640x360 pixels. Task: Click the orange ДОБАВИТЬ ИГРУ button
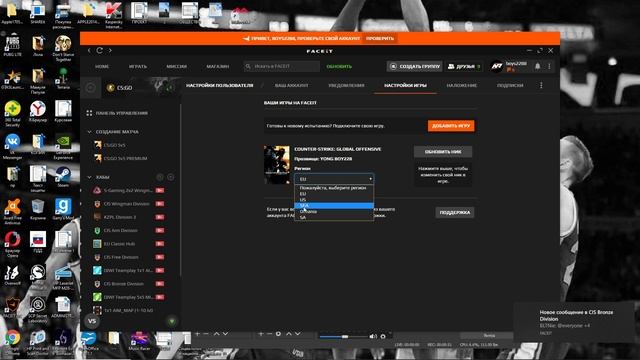(x=451, y=126)
